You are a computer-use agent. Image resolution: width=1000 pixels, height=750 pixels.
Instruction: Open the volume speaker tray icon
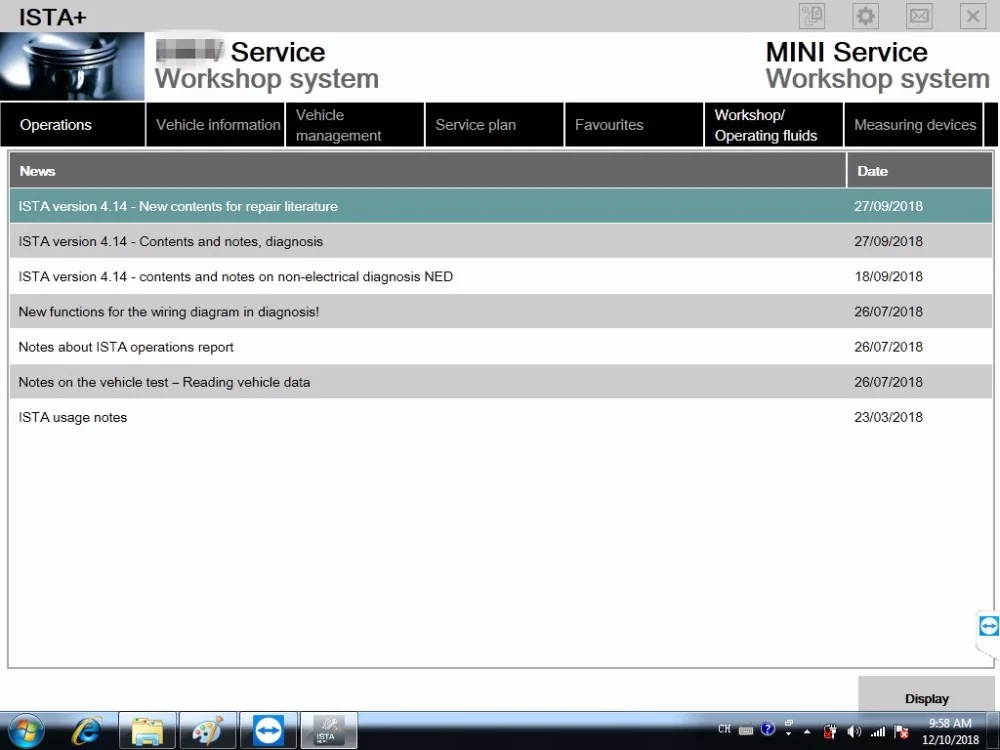tap(854, 732)
